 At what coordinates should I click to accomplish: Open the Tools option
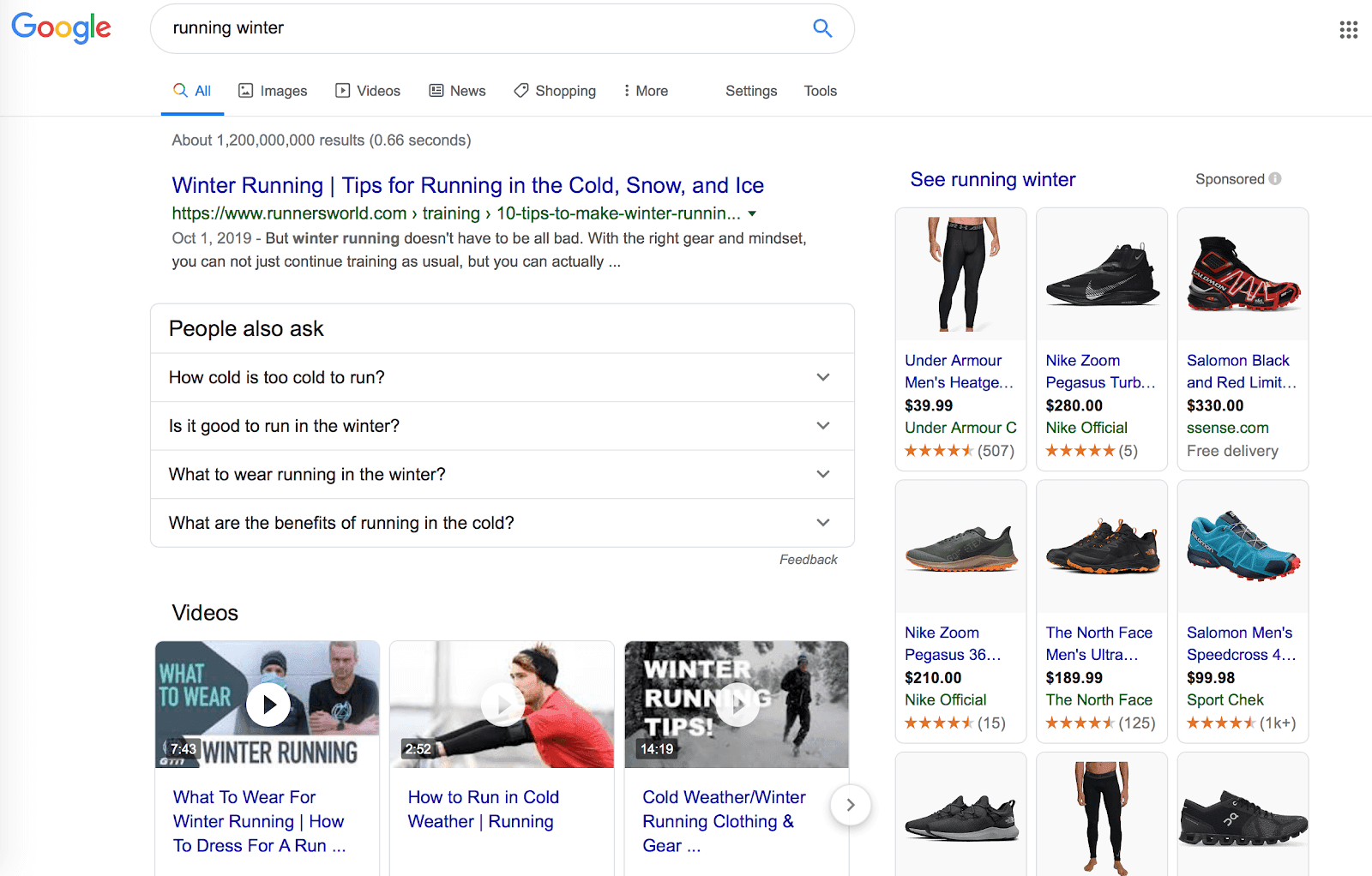click(x=821, y=91)
